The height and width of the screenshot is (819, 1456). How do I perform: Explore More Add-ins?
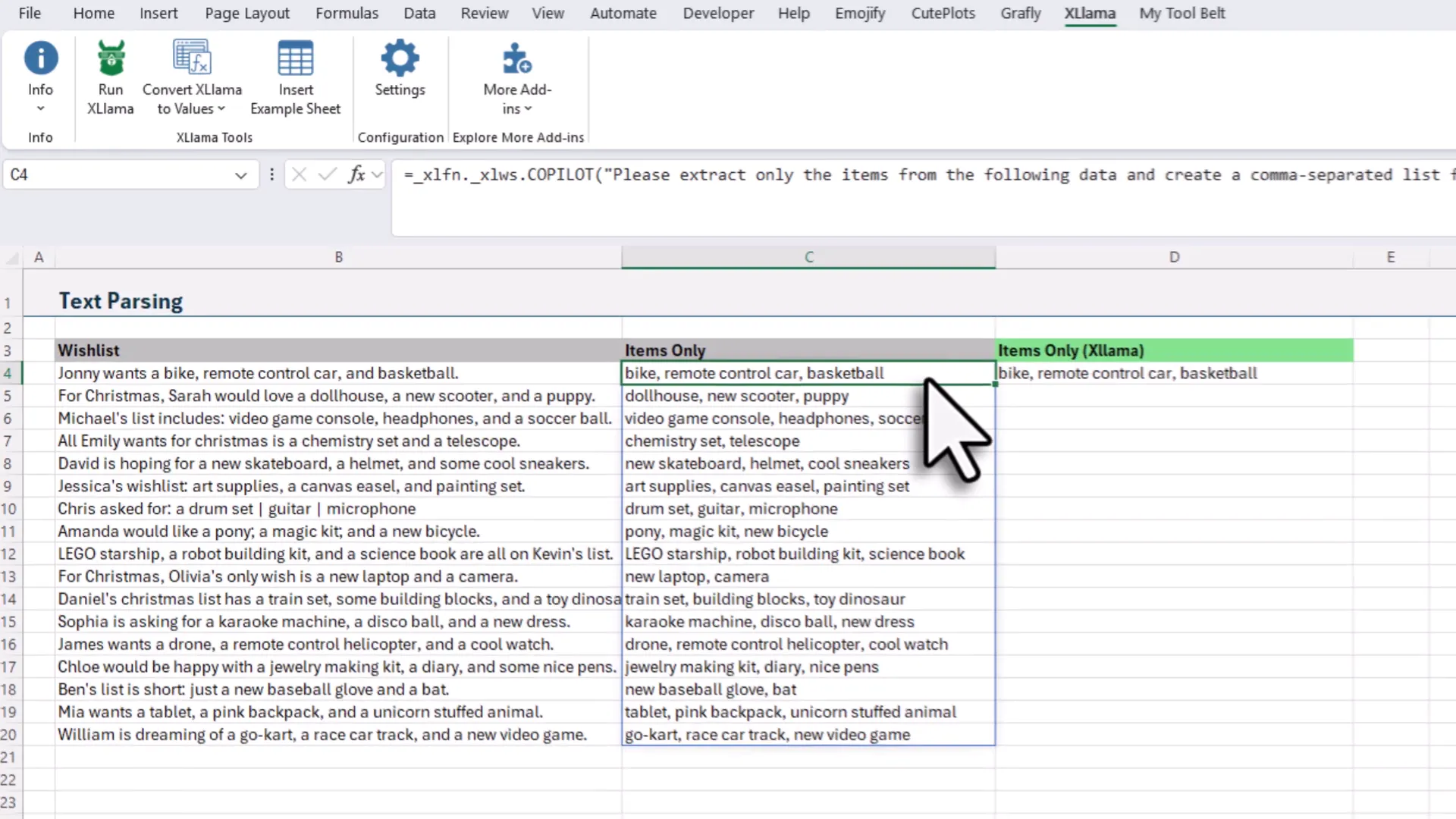tap(517, 68)
